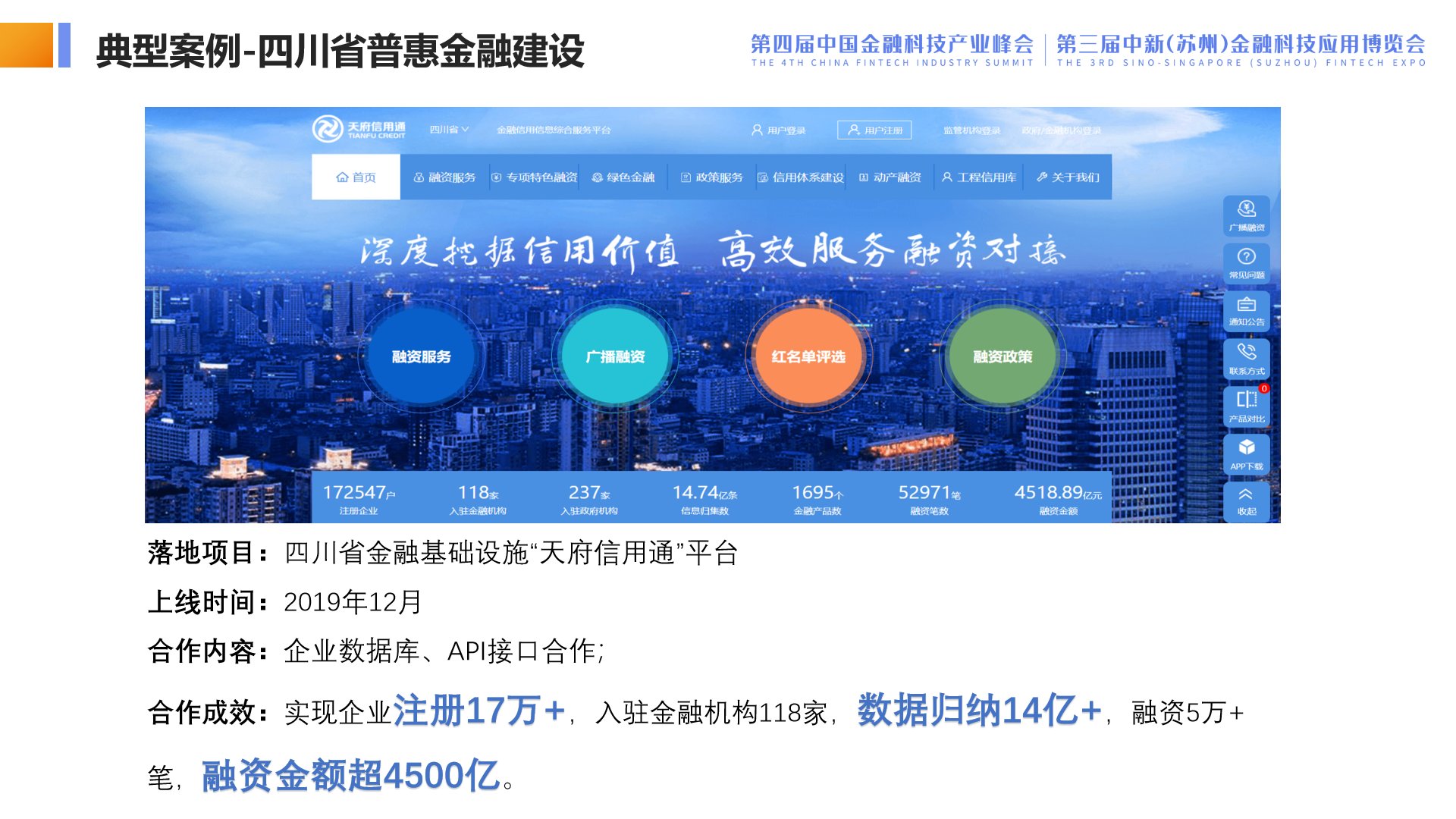Image resolution: width=1456 pixels, height=819 pixels.
Task: Open the 四川省 region dropdown
Action: (449, 130)
